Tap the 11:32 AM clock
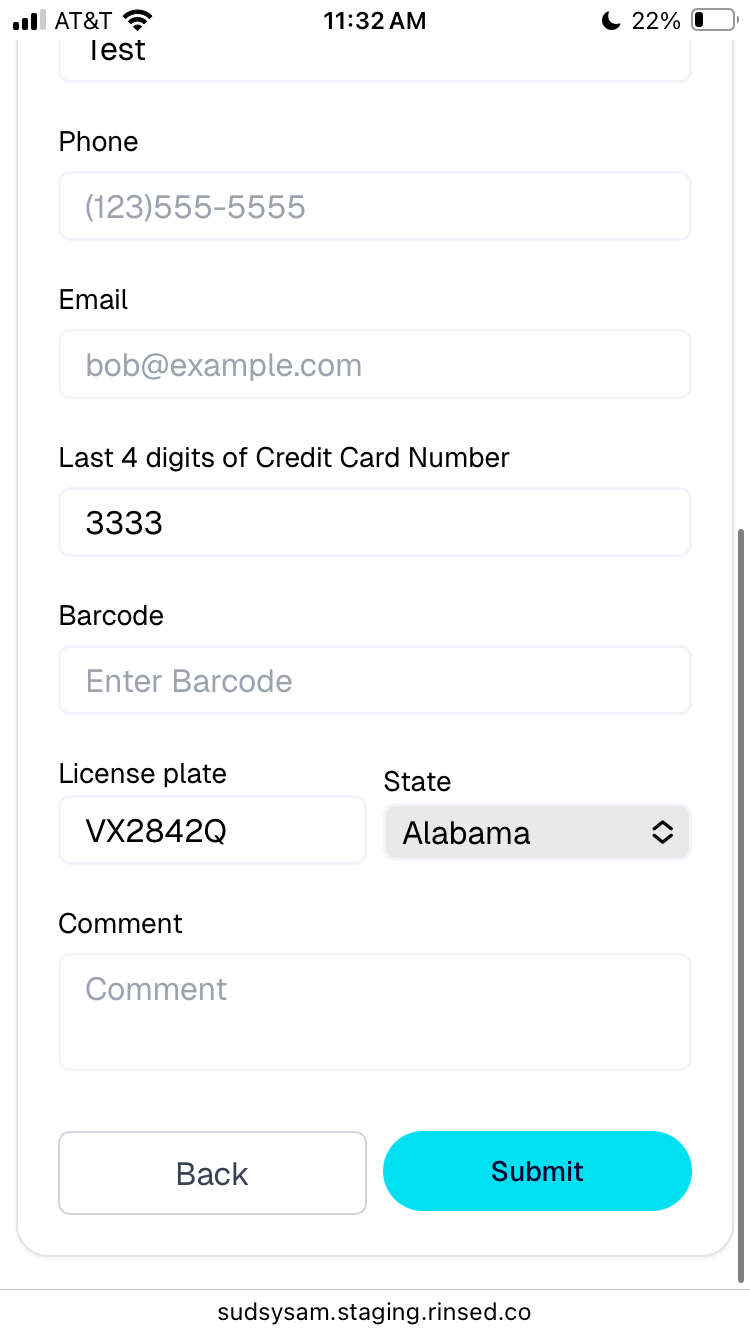The width and height of the screenshot is (750, 1334). [x=375, y=20]
